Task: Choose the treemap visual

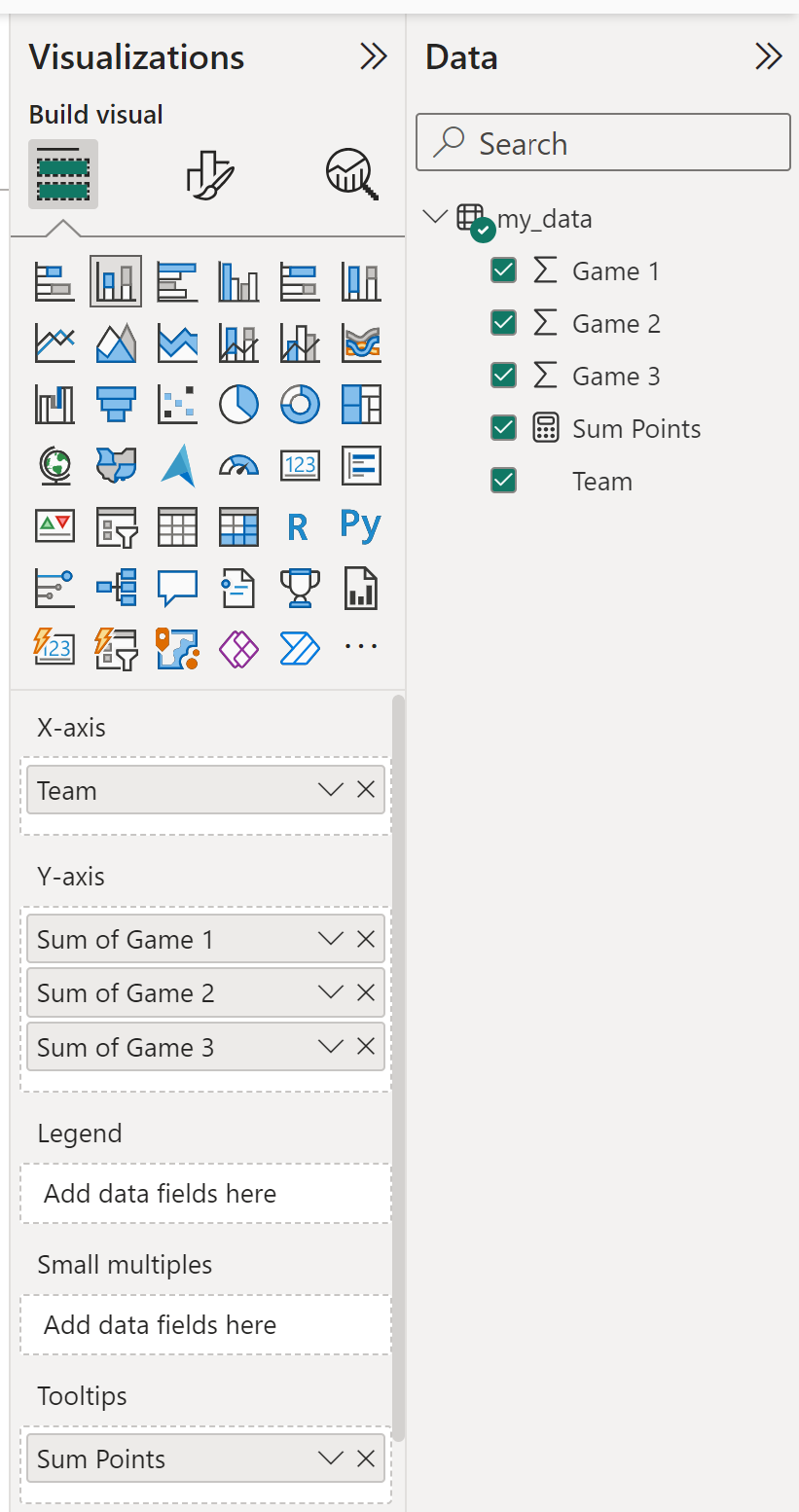Action: [x=361, y=404]
